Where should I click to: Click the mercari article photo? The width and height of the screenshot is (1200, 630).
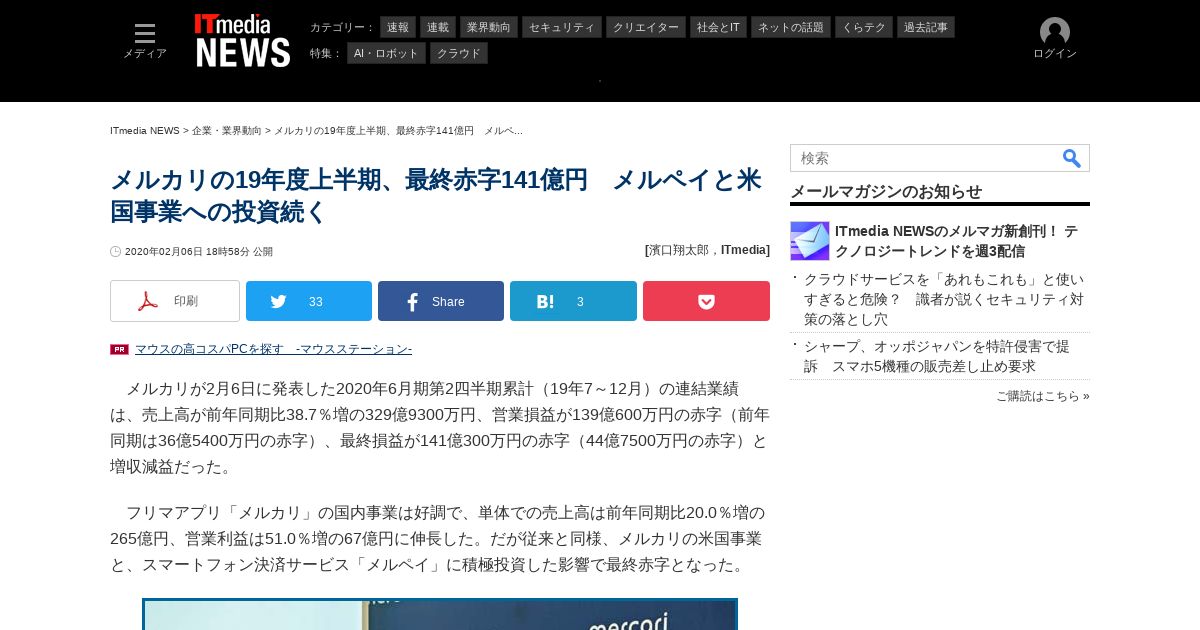pyautogui.click(x=440, y=614)
